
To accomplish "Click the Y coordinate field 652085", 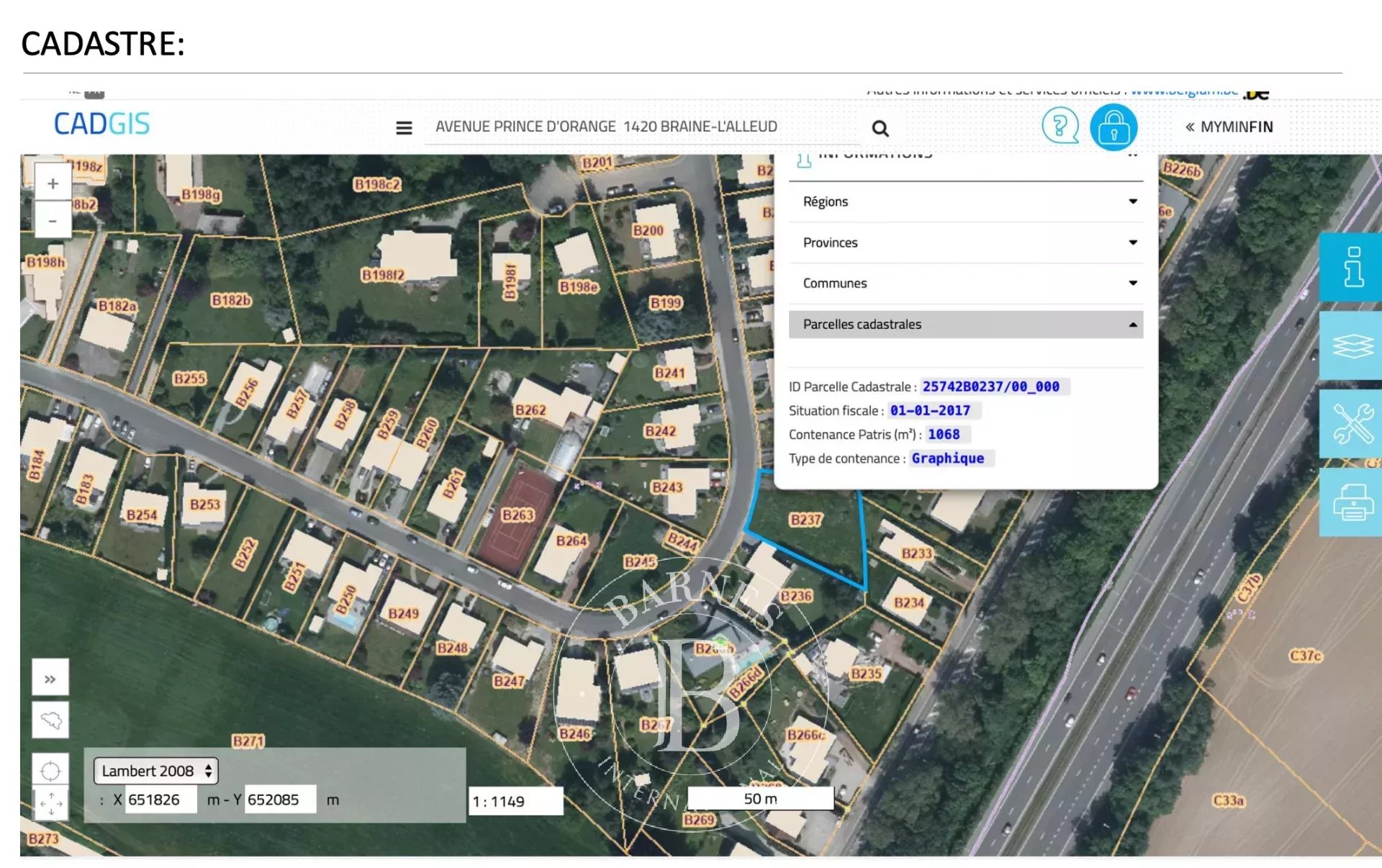I will pyautogui.click(x=280, y=800).
